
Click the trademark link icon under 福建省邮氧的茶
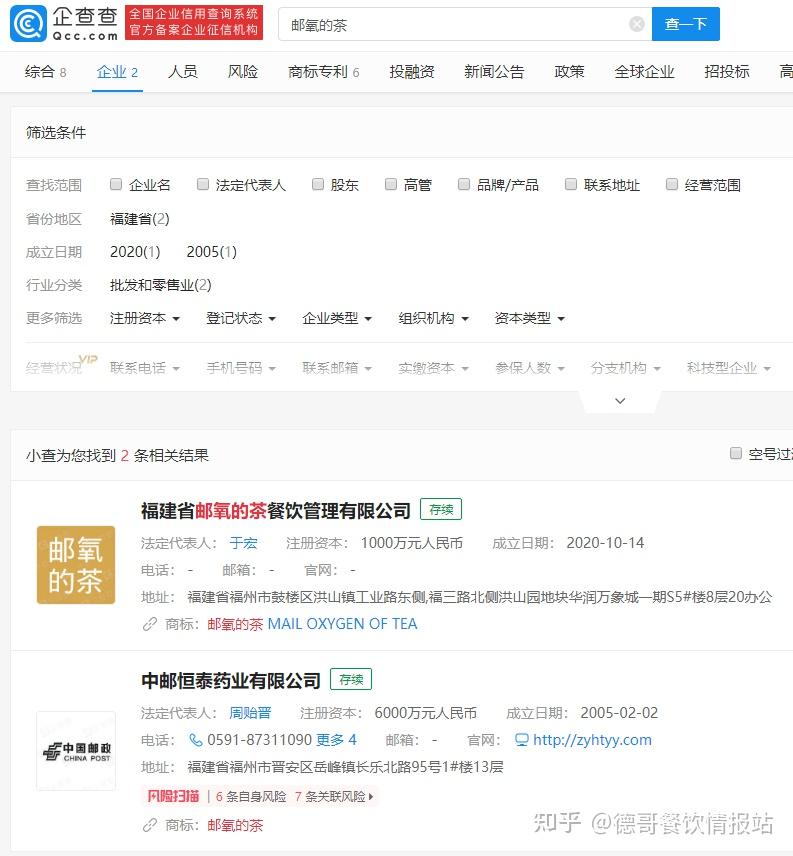[150, 624]
